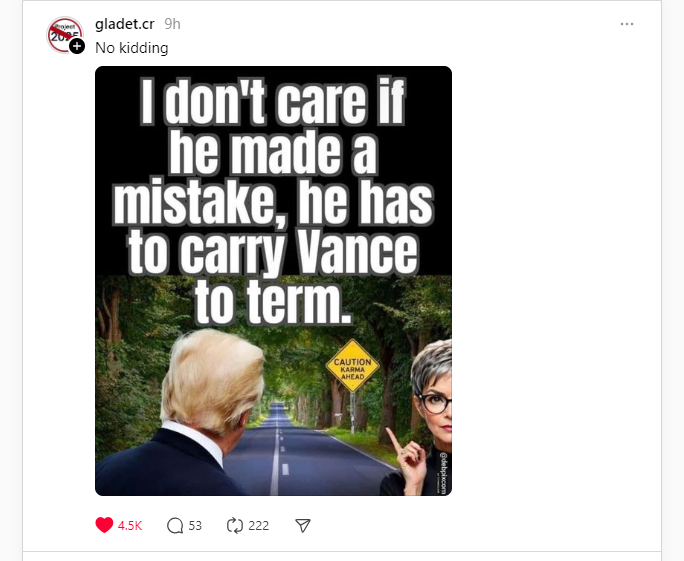Follow the author via the plus badge
684x561 pixels.
click(x=77, y=46)
